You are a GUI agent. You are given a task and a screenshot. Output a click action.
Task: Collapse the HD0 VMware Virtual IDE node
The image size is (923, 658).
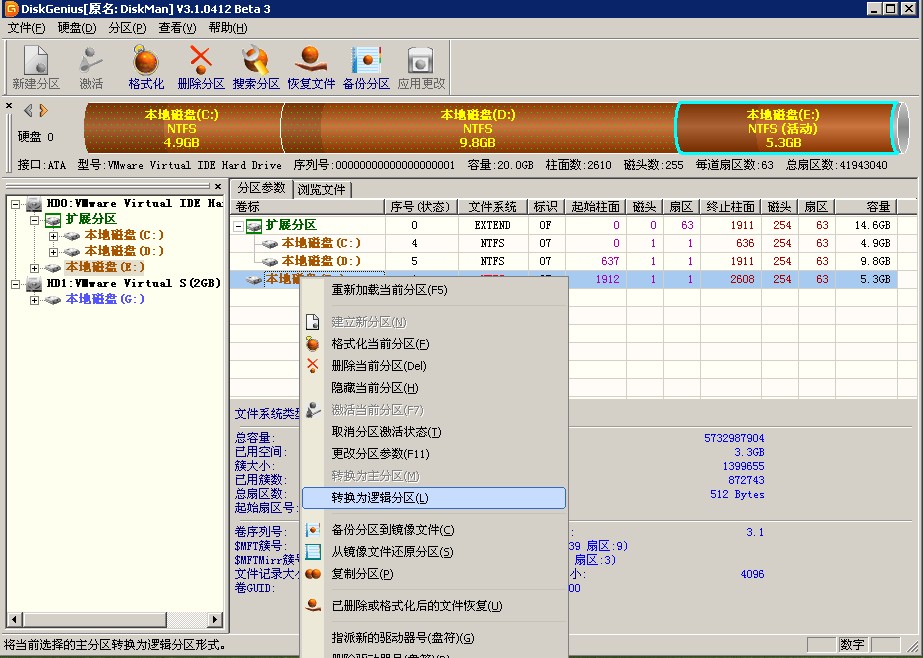(x=16, y=204)
